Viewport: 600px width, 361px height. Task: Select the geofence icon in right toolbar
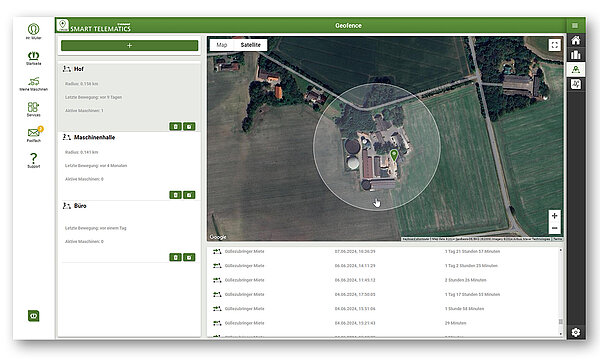coord(576,69)
